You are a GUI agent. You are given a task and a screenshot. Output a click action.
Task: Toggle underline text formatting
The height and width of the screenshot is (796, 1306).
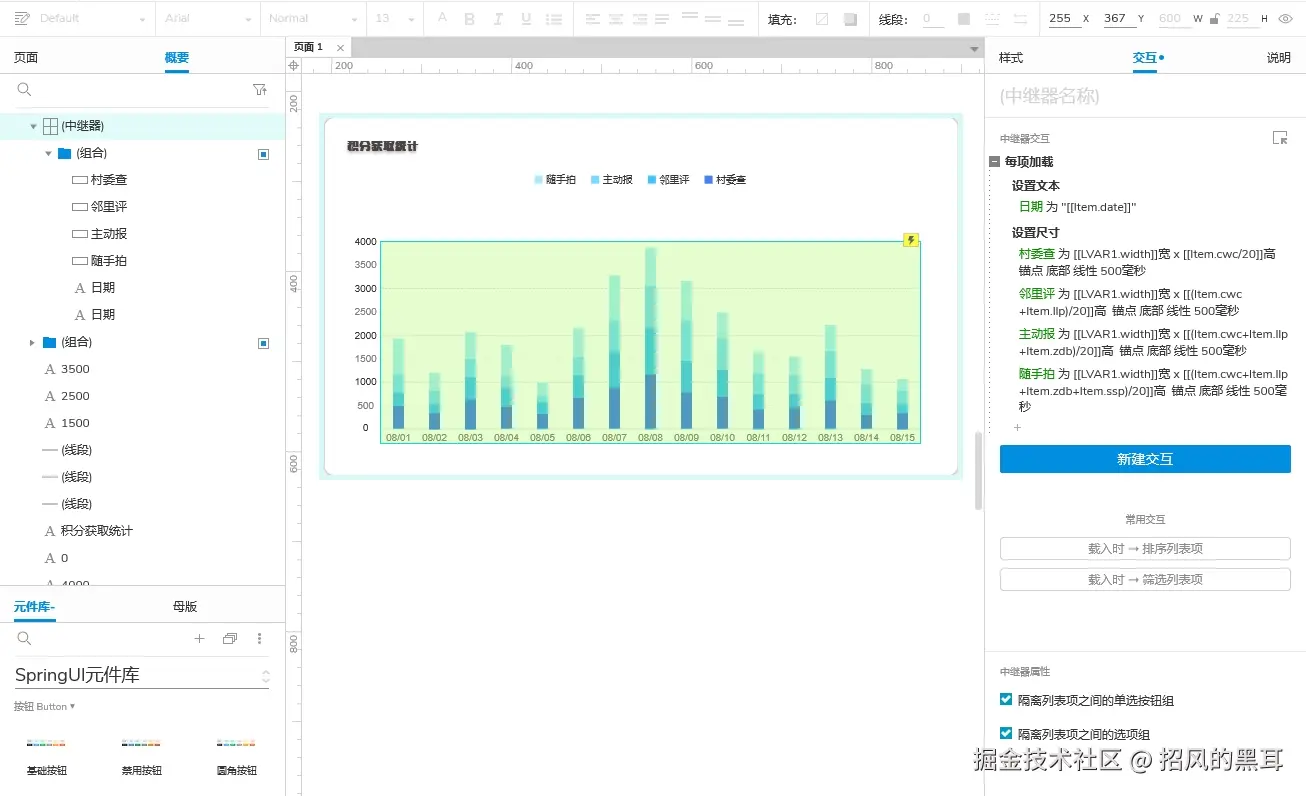[526, 18]
